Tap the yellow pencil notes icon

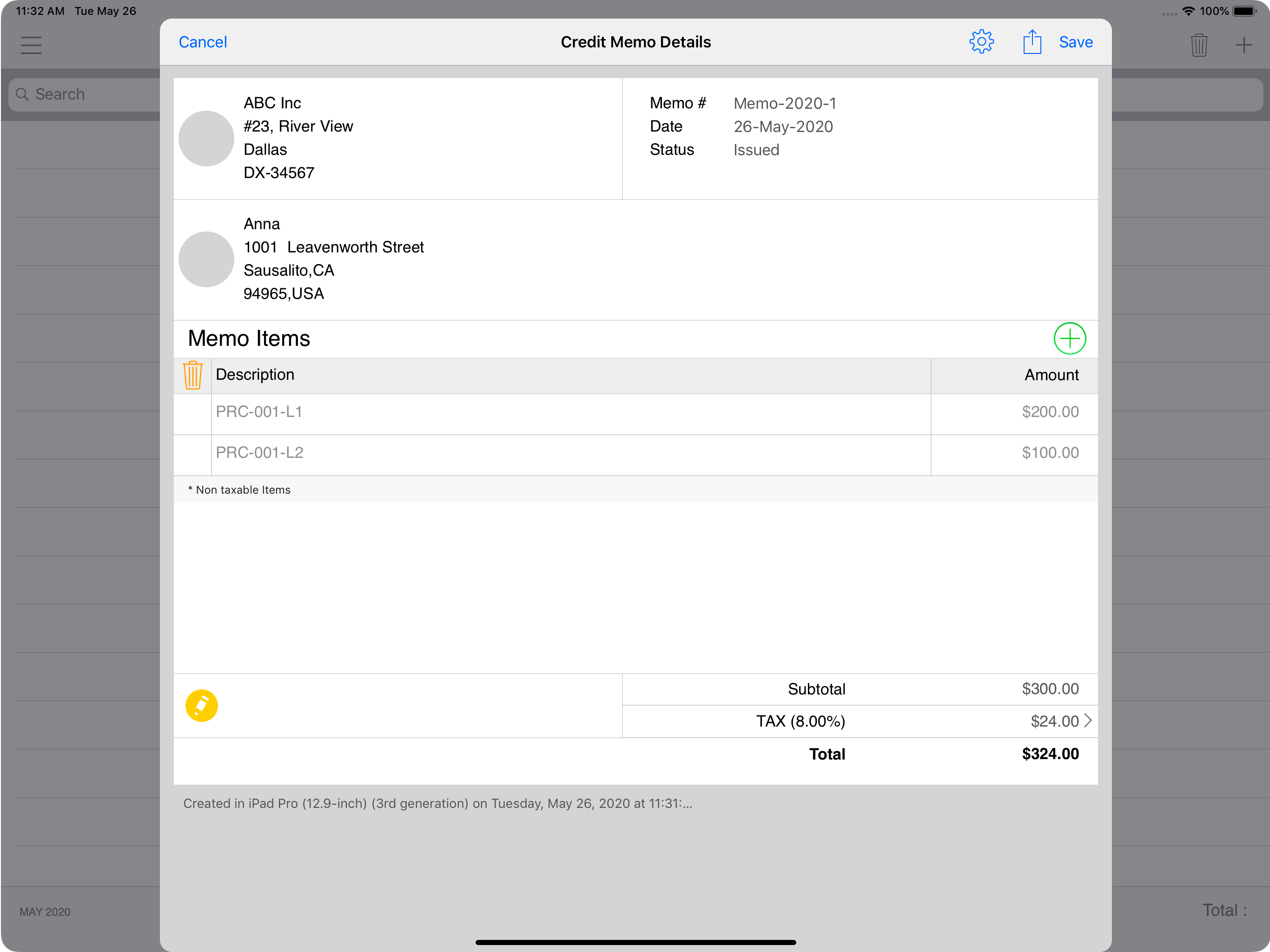click(202, 705)
